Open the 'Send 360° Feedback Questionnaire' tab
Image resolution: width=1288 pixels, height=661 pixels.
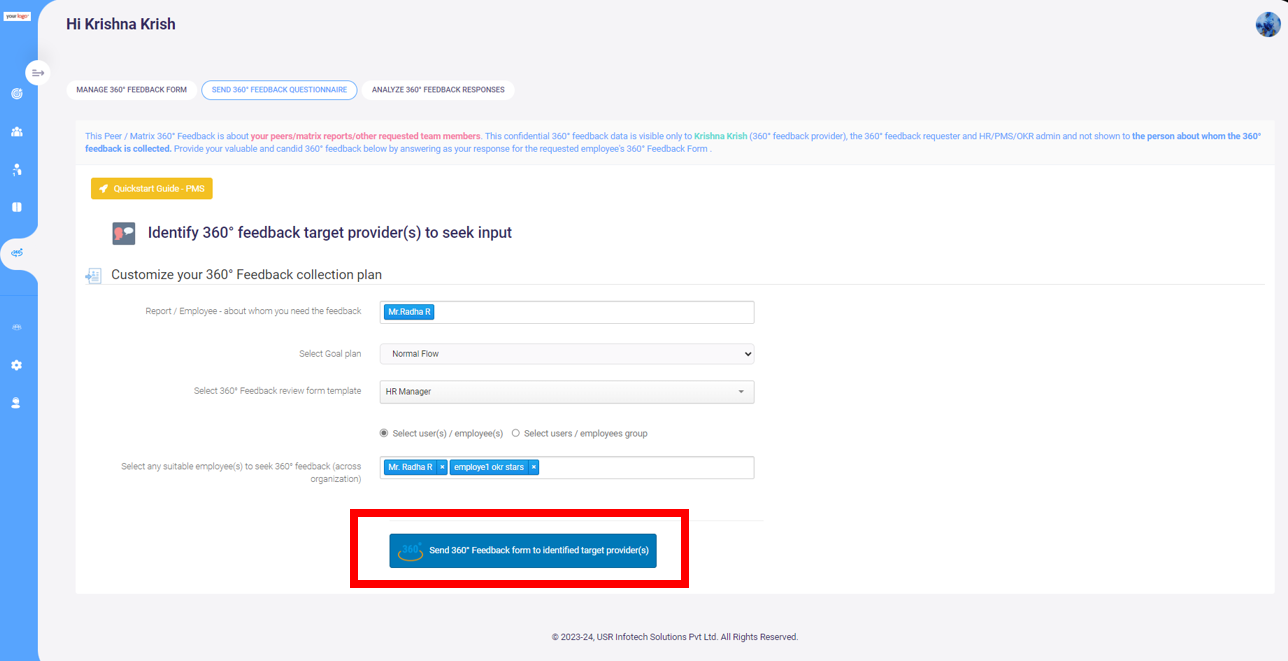pos(279,90)
